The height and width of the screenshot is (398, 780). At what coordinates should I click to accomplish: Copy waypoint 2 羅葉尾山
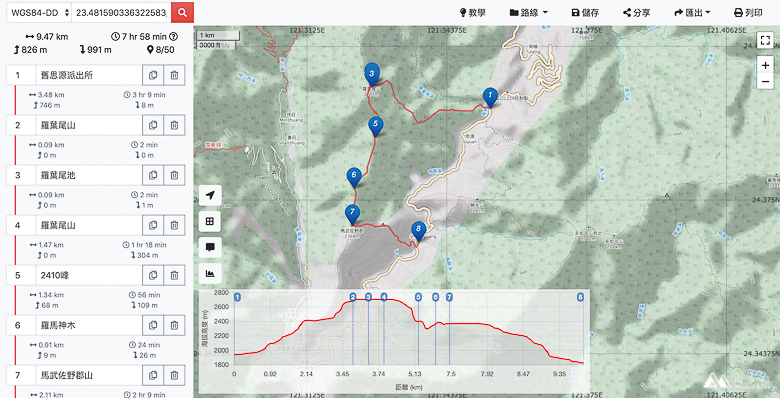[x=153, y=125]
